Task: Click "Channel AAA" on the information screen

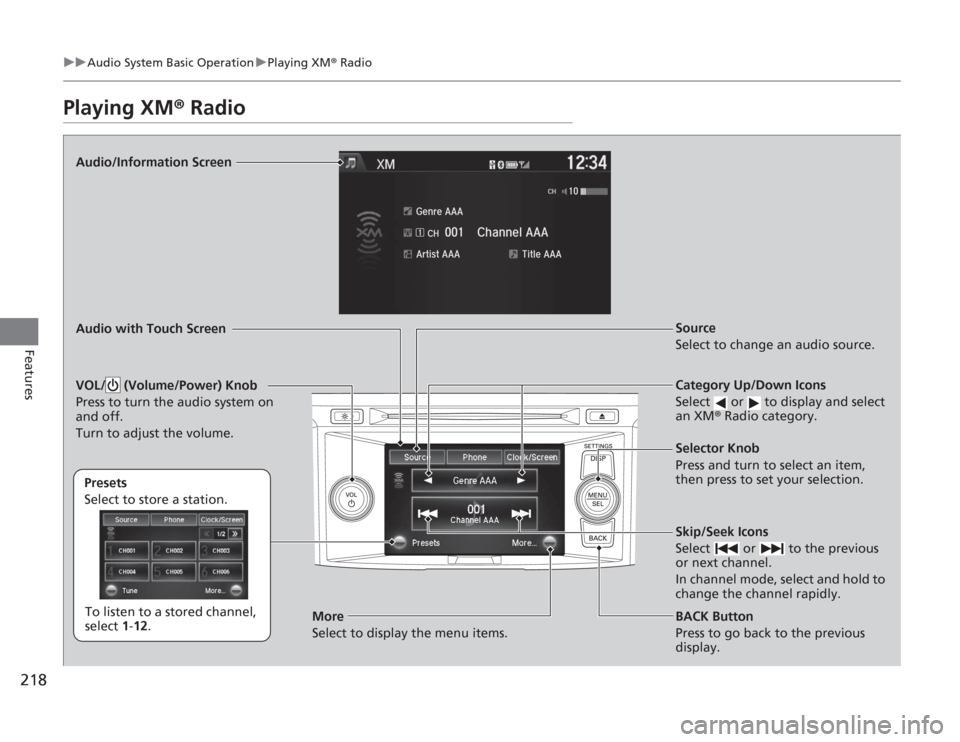Action: click(512, 233)
